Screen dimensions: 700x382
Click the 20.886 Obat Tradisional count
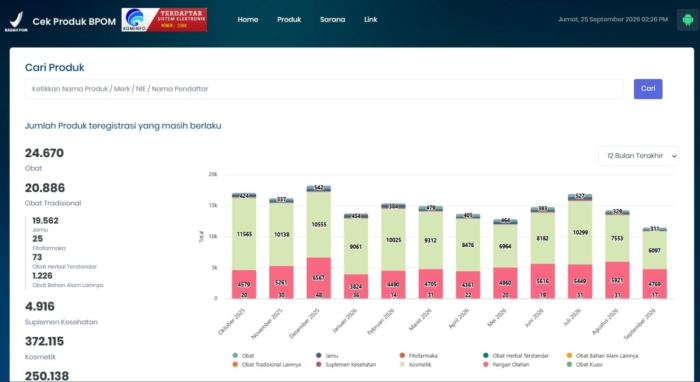click(x=45, y=188)
